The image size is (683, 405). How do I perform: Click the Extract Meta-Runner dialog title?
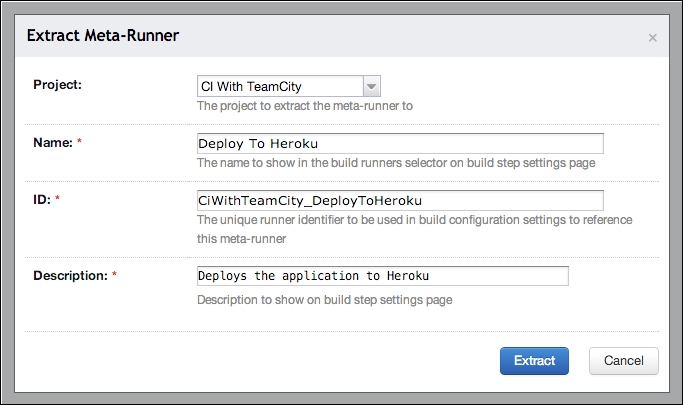pos(103,35)
